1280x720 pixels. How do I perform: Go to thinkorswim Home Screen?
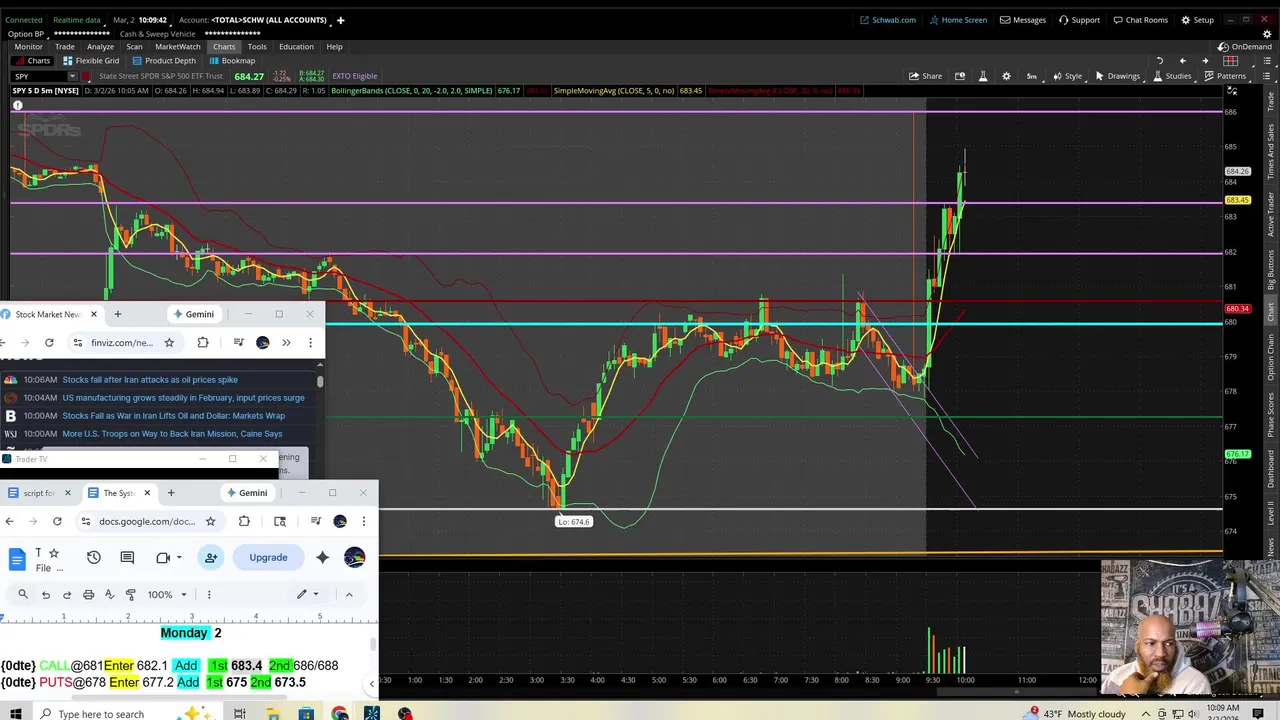click(958, 20)
